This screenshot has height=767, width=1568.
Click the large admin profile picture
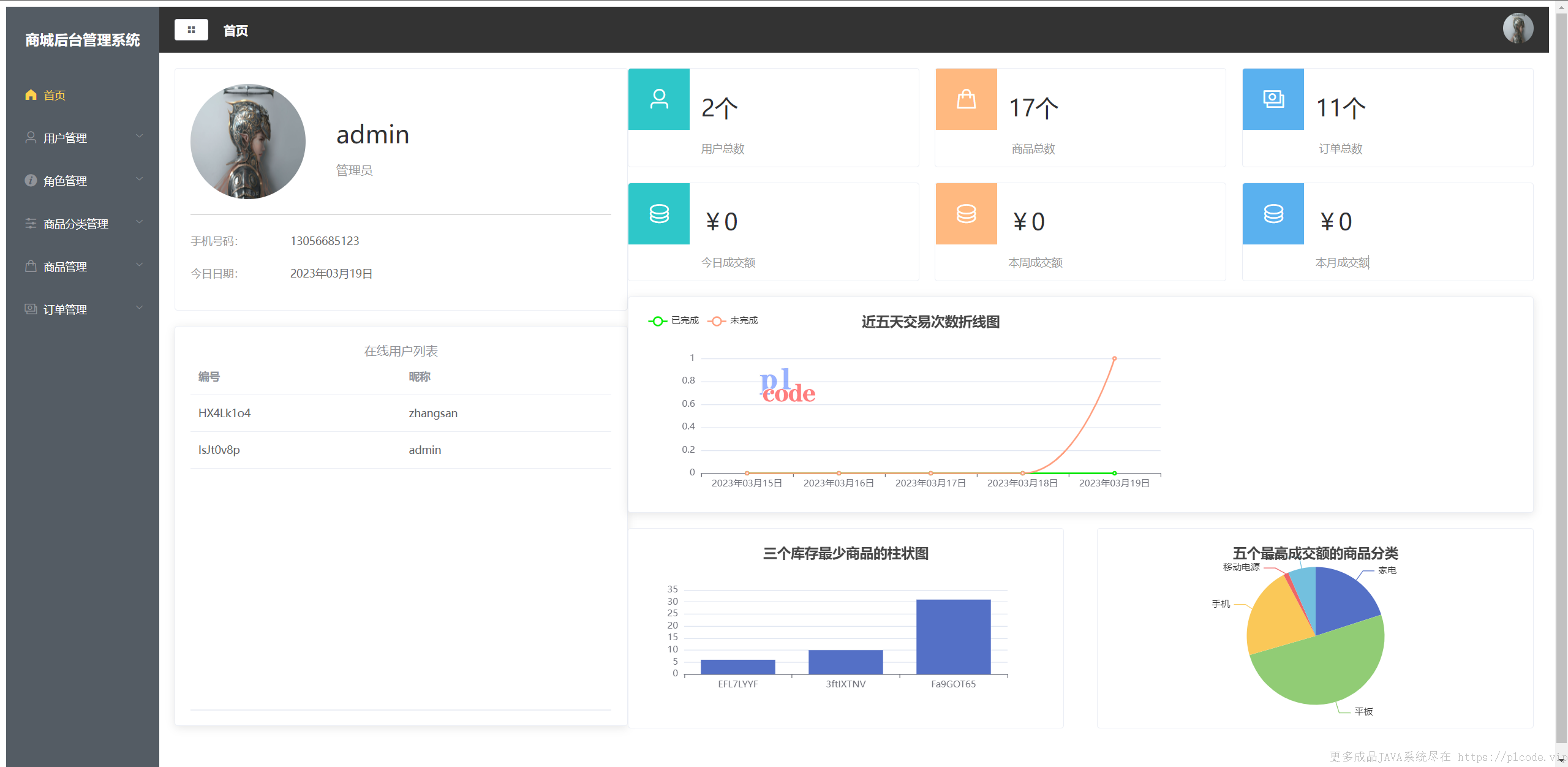tap(248, 142)
